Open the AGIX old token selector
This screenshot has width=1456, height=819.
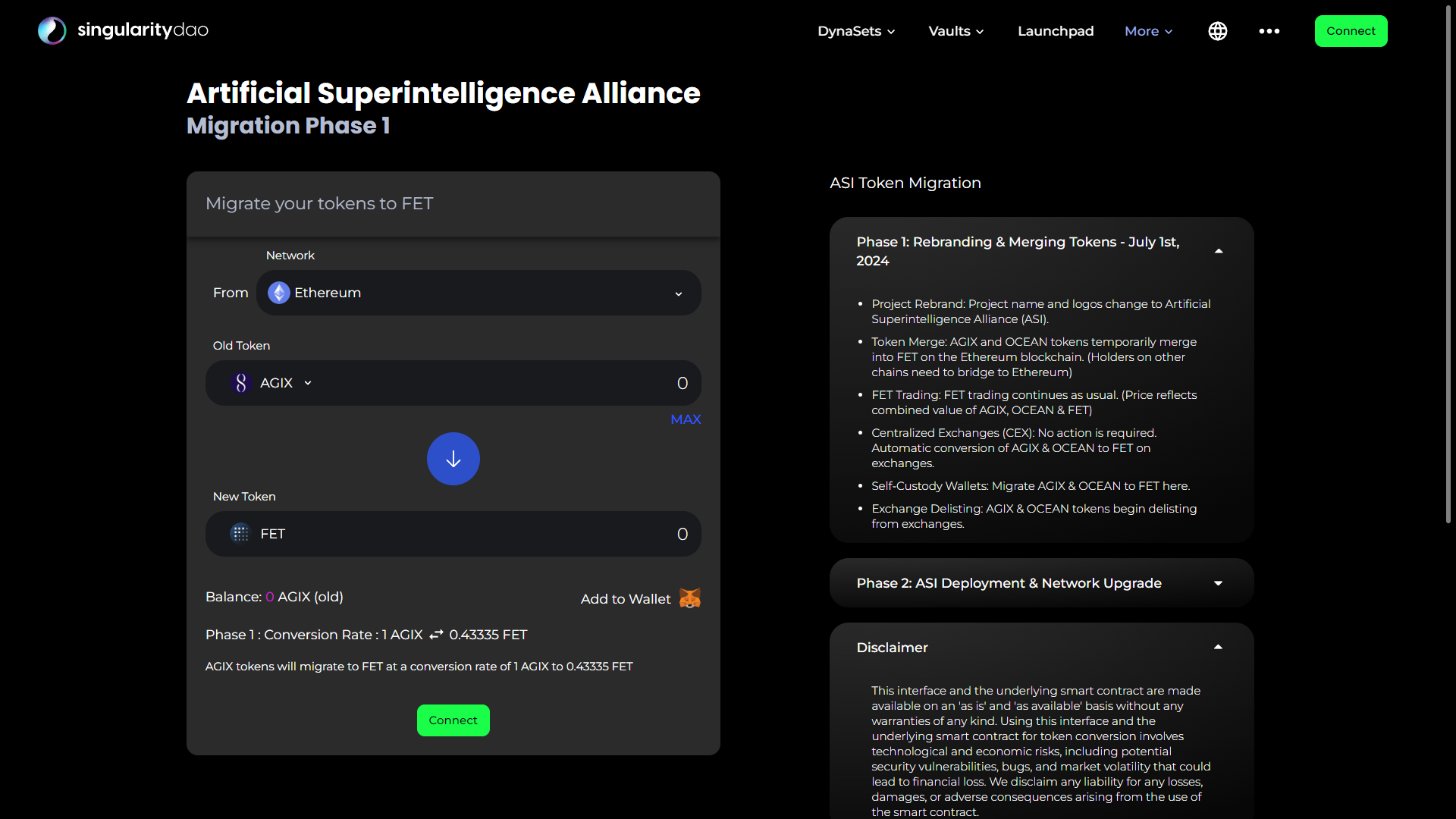[271, 383]
